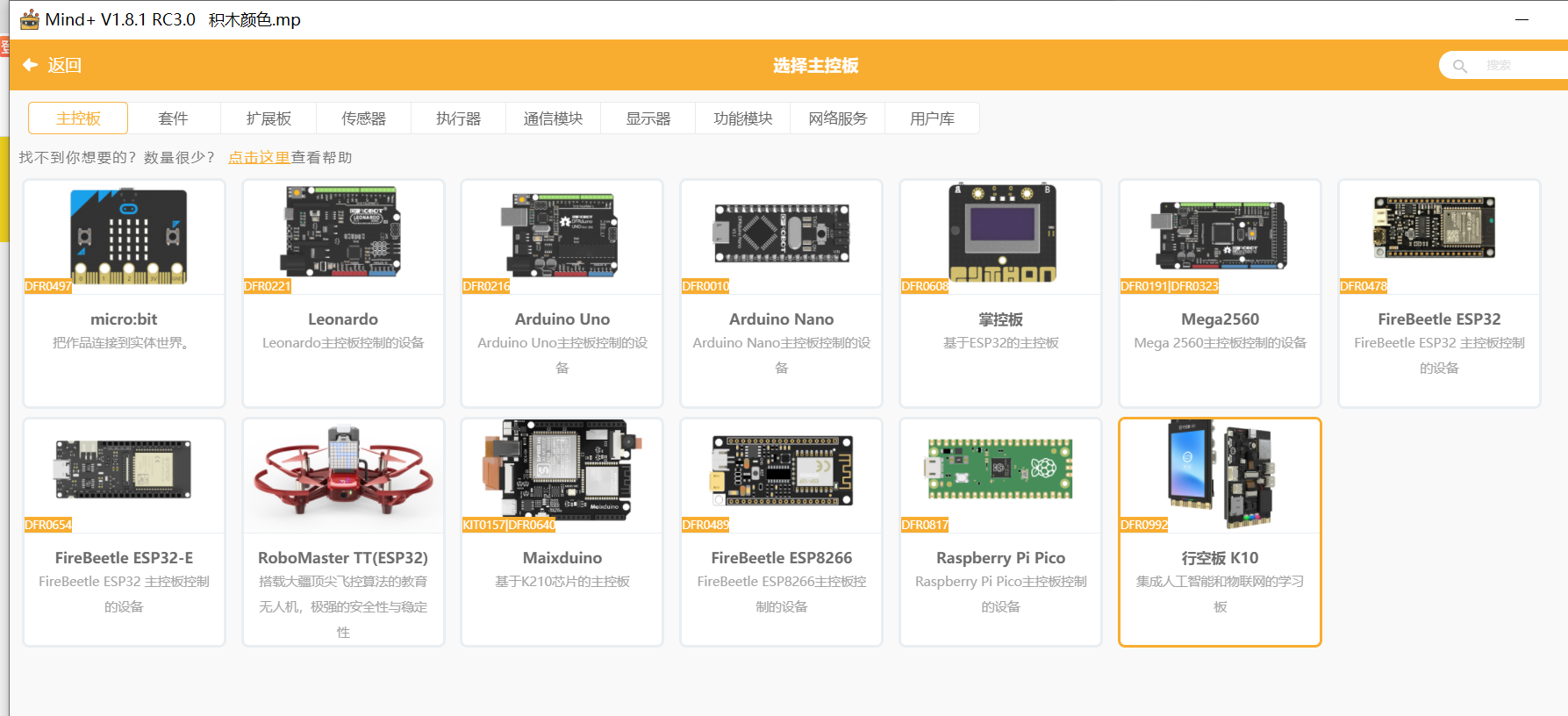Choose the 掌控板 board image
Image resolution: width=1568 pixels, height=716 pixels.
coord(1001,233)
